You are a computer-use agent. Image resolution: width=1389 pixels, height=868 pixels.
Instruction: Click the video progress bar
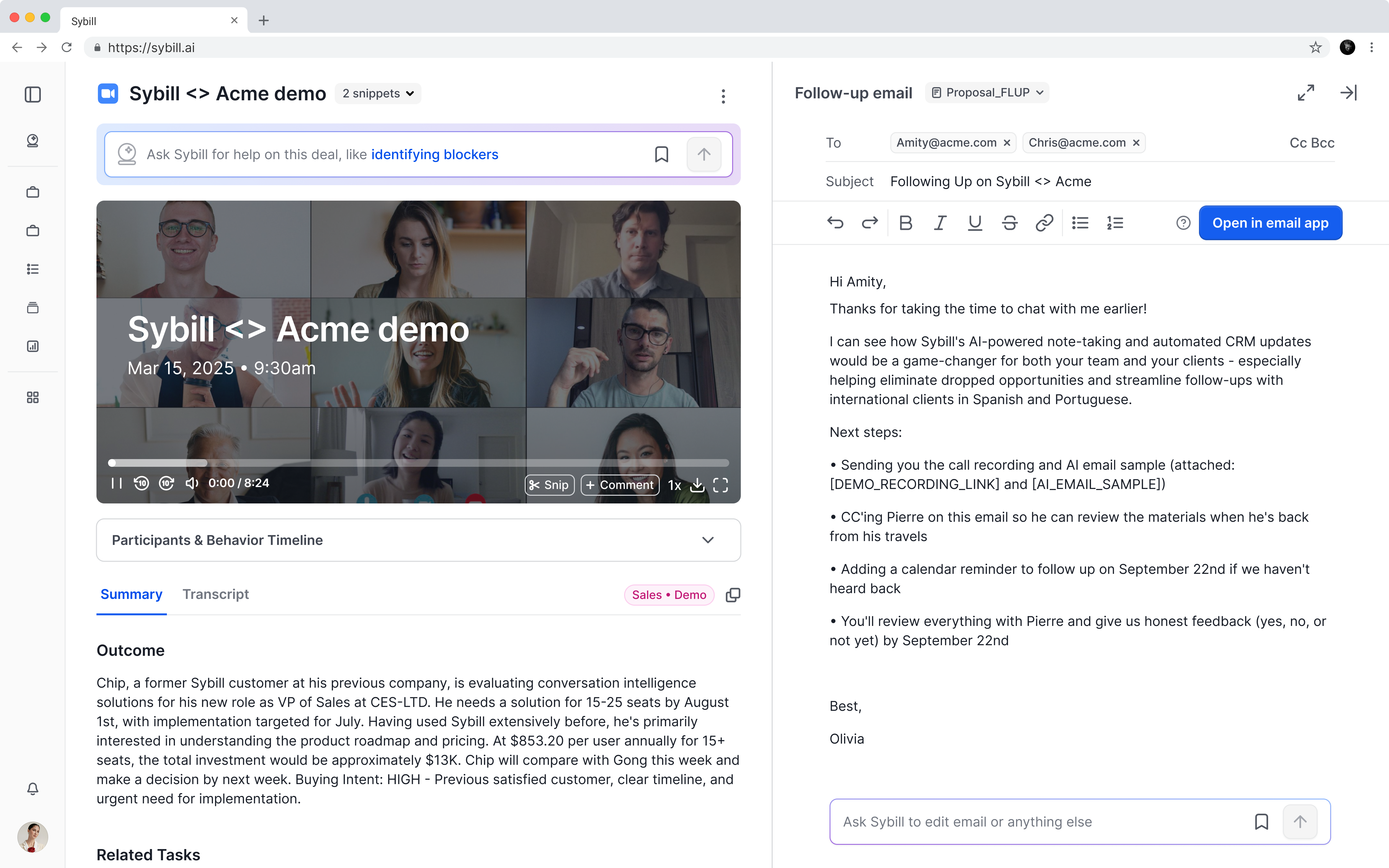pos(418,463)
